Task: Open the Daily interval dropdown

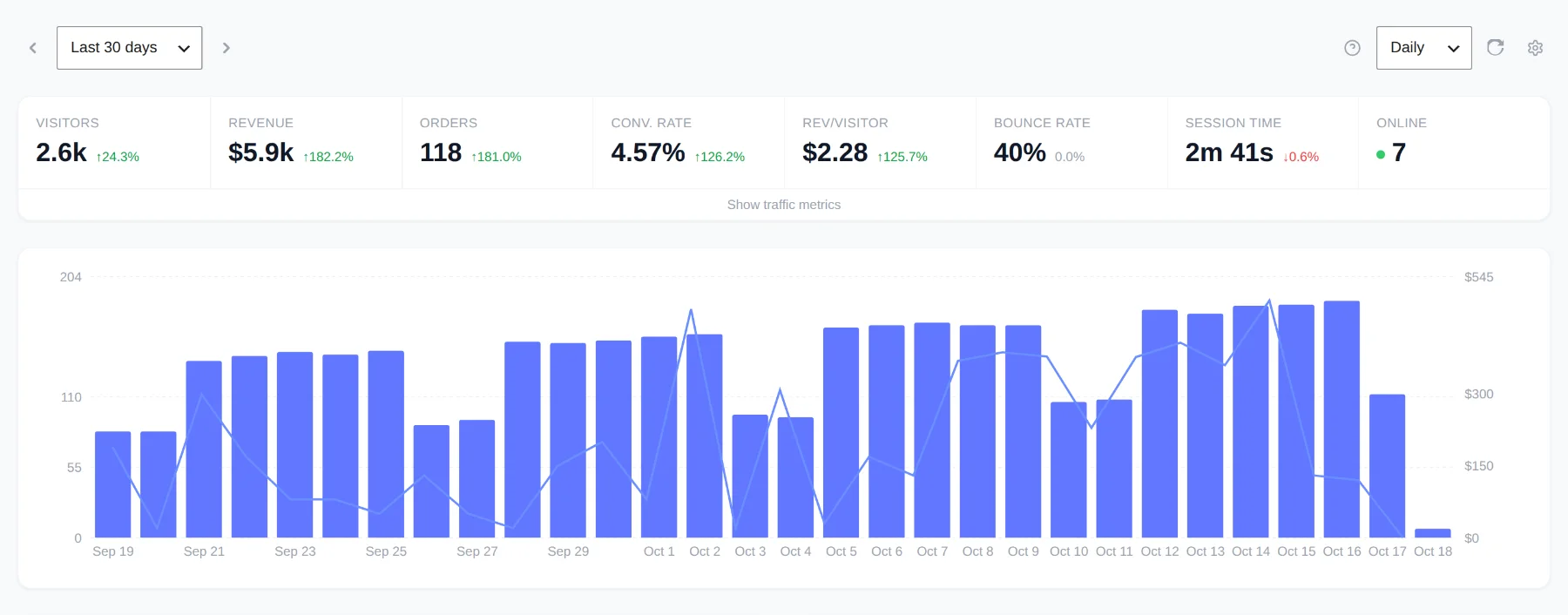Action: 1423,48
